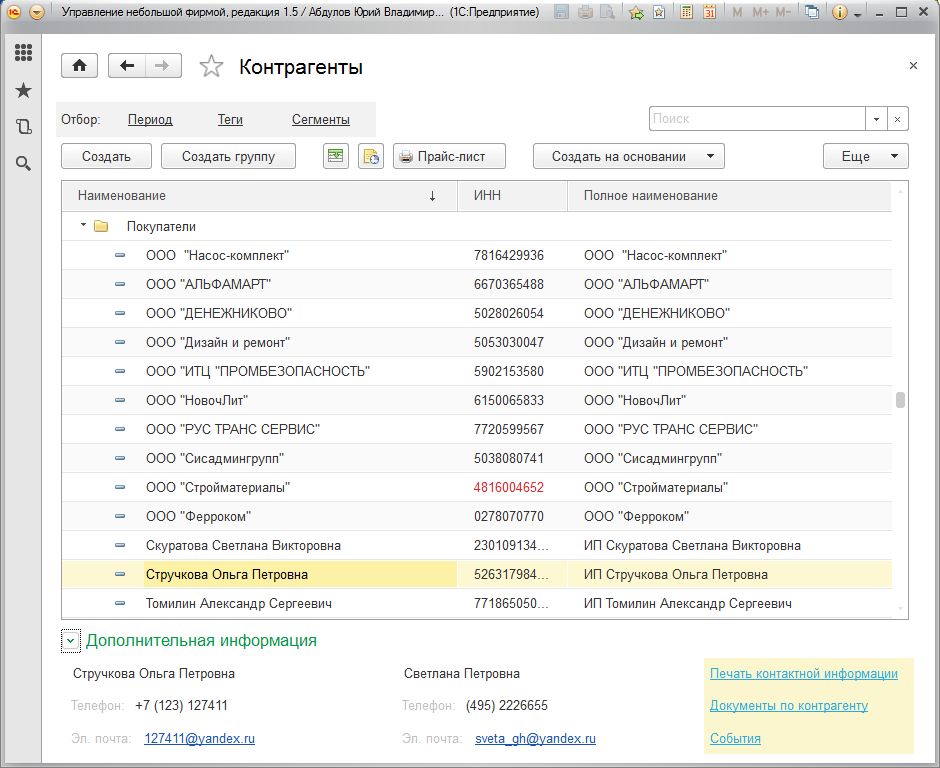Navigate back with the left arrow

(126, 66)
